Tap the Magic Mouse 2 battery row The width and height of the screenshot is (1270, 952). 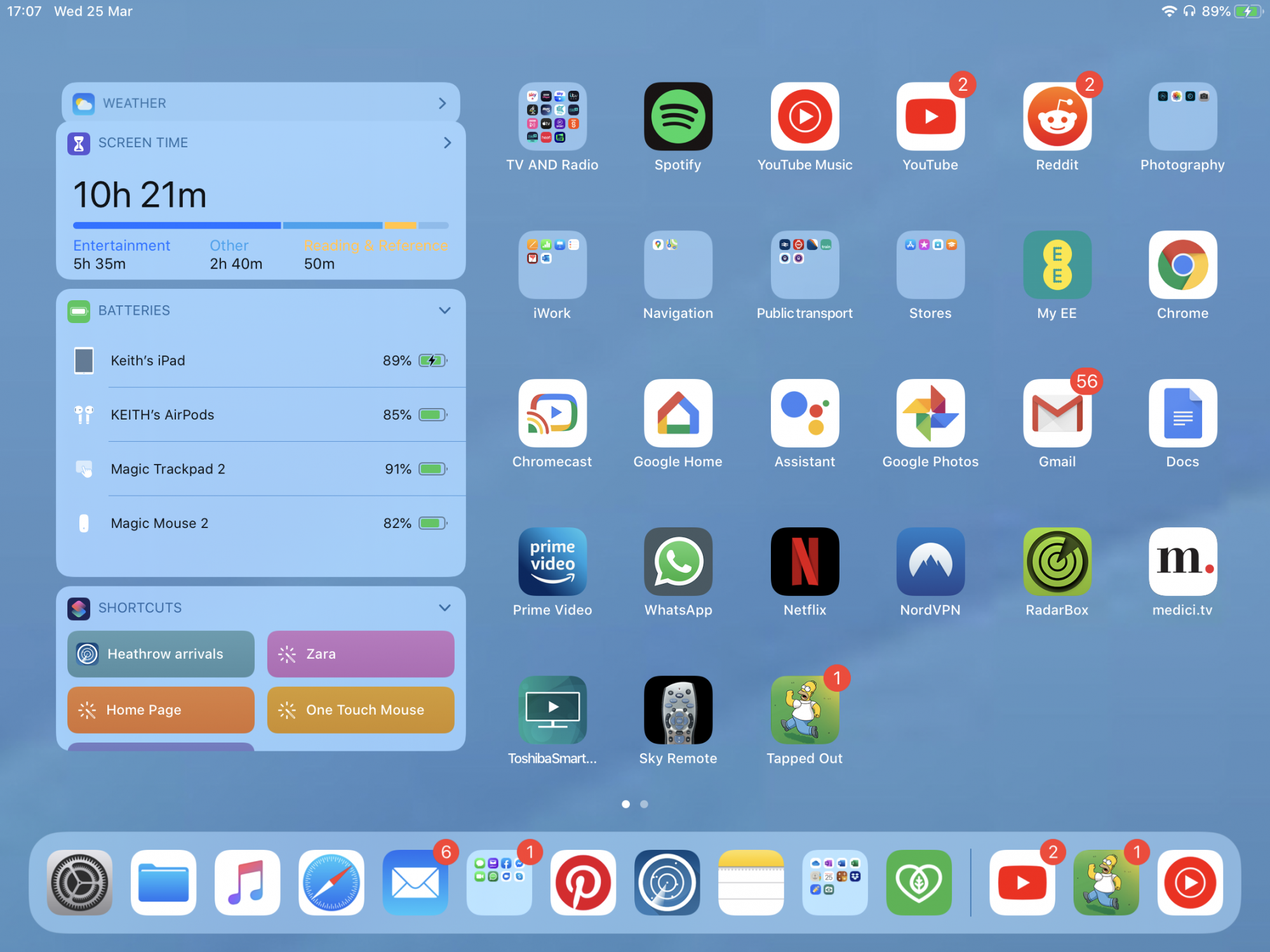[x=261, y=523]
